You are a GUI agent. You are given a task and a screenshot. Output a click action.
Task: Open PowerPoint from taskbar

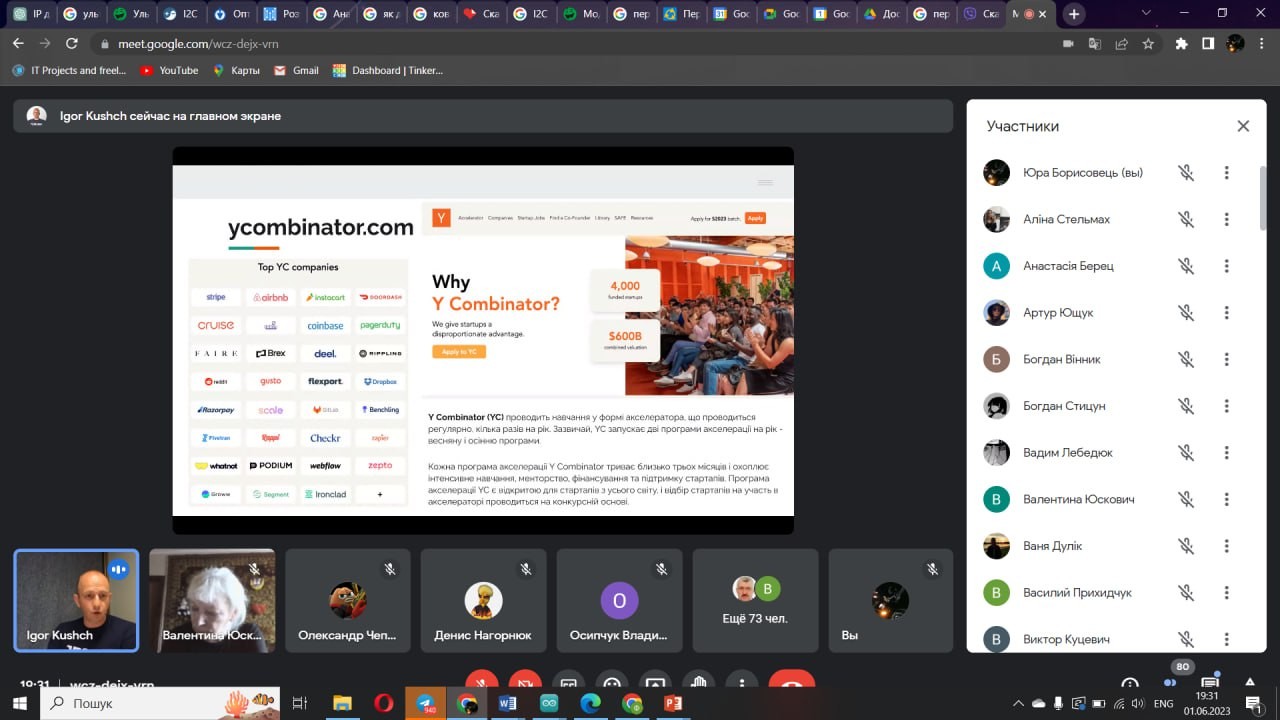point(672,703)
